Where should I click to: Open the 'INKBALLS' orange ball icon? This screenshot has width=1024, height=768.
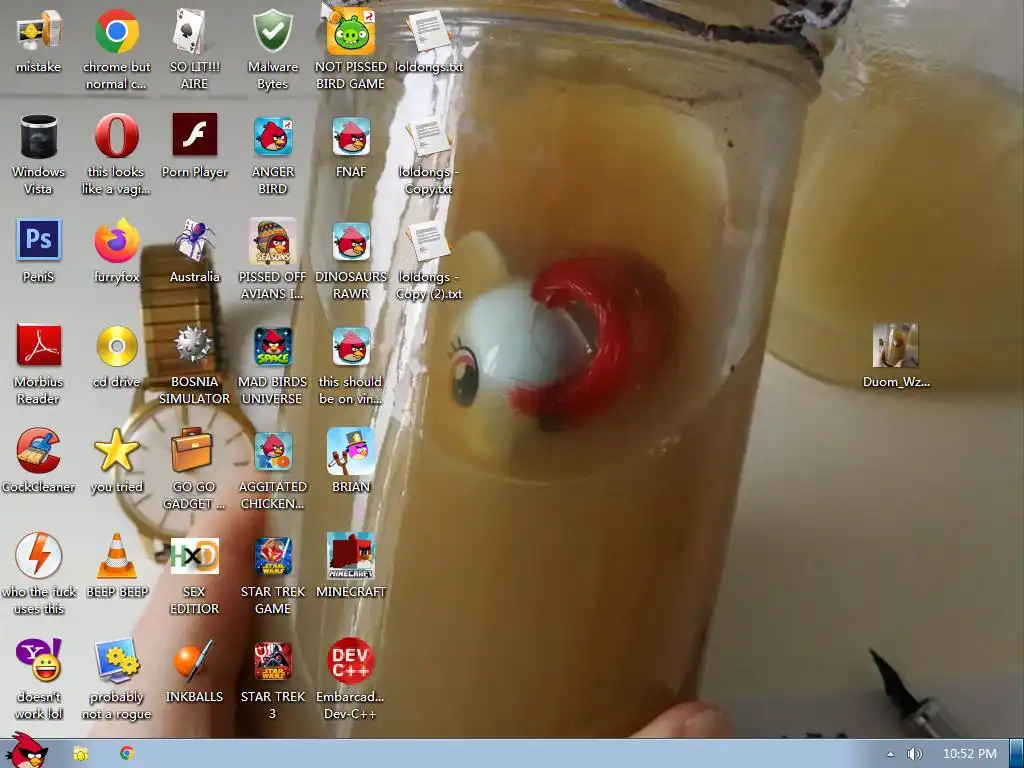point(194,660)
